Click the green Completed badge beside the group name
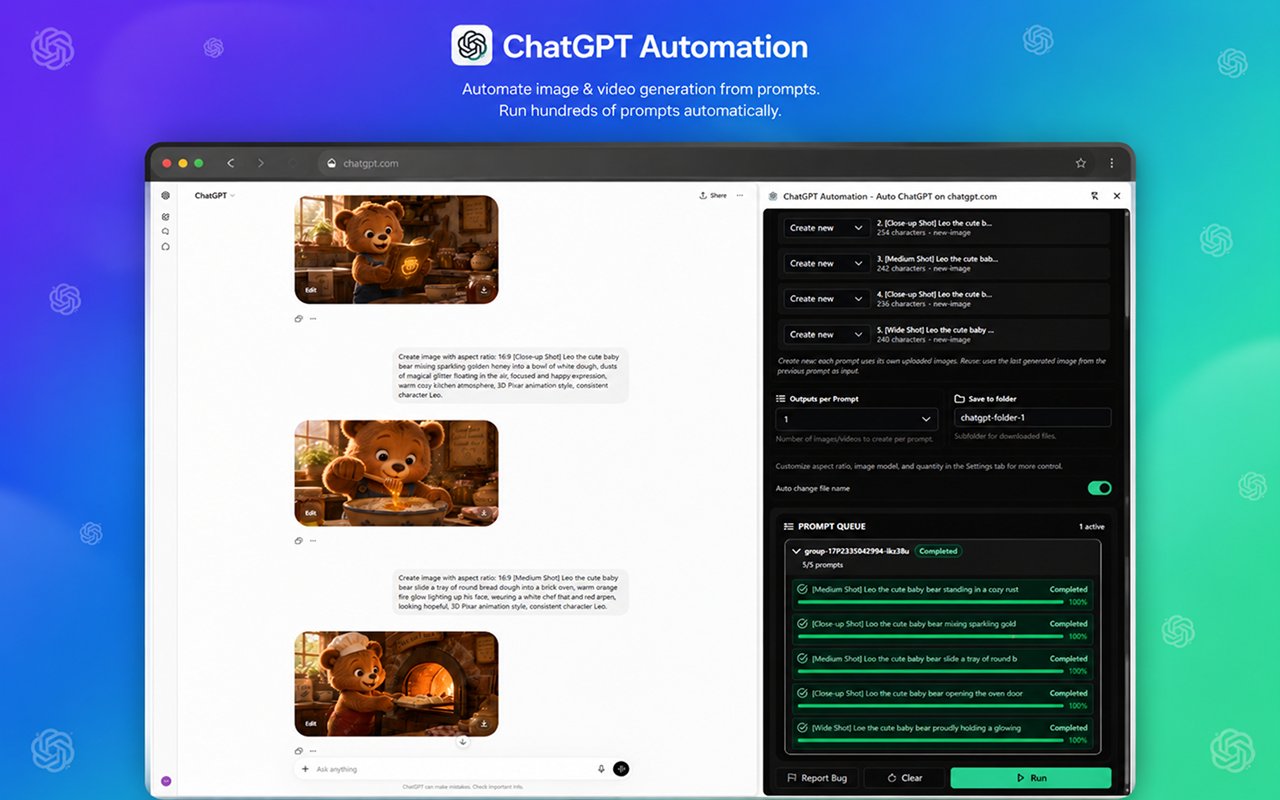The width and height of the screenshot is (1280, 800). tap(938, 551)
